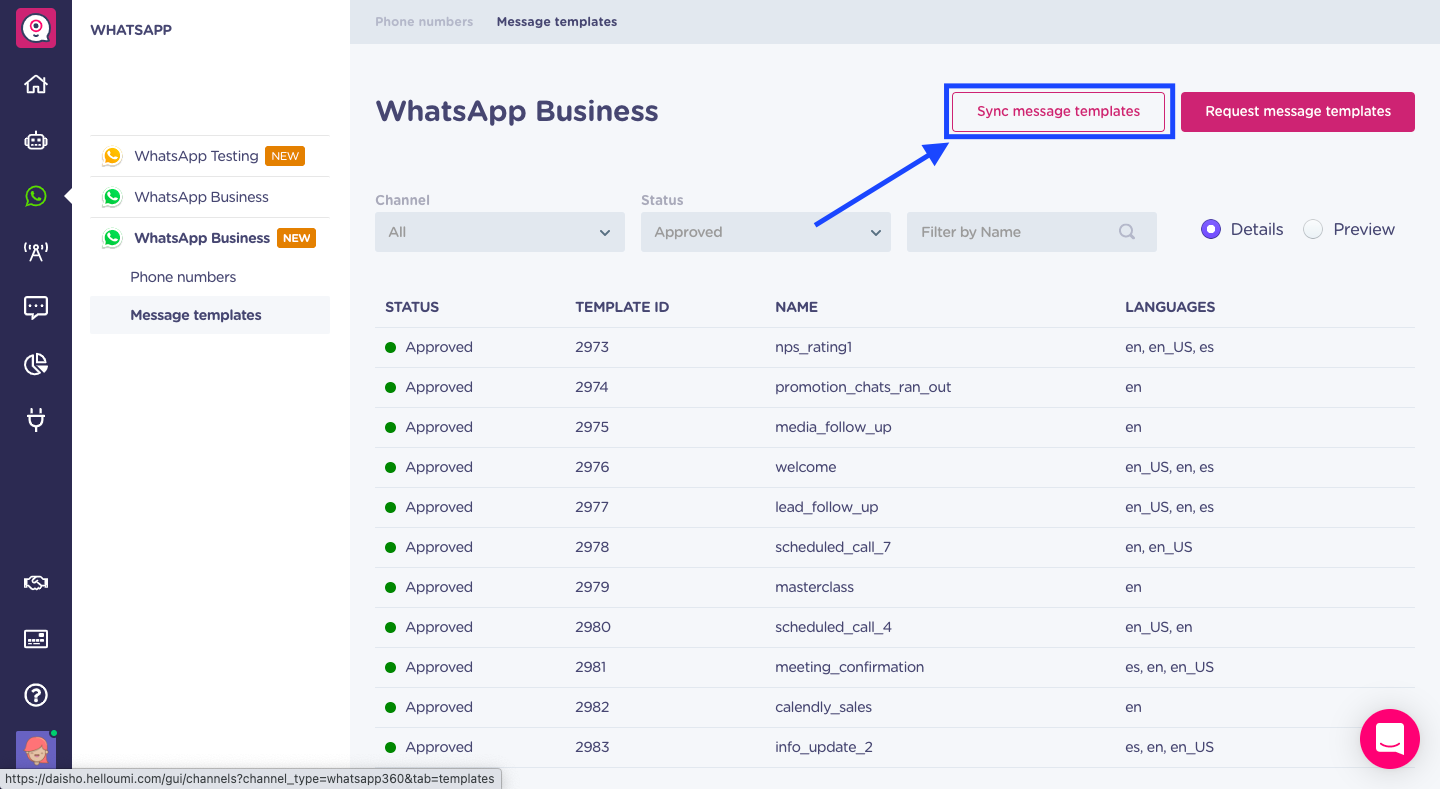This screenshot has width=1440, height=789.
Task: Click template name info_update_2
Action: click(824, 747)
